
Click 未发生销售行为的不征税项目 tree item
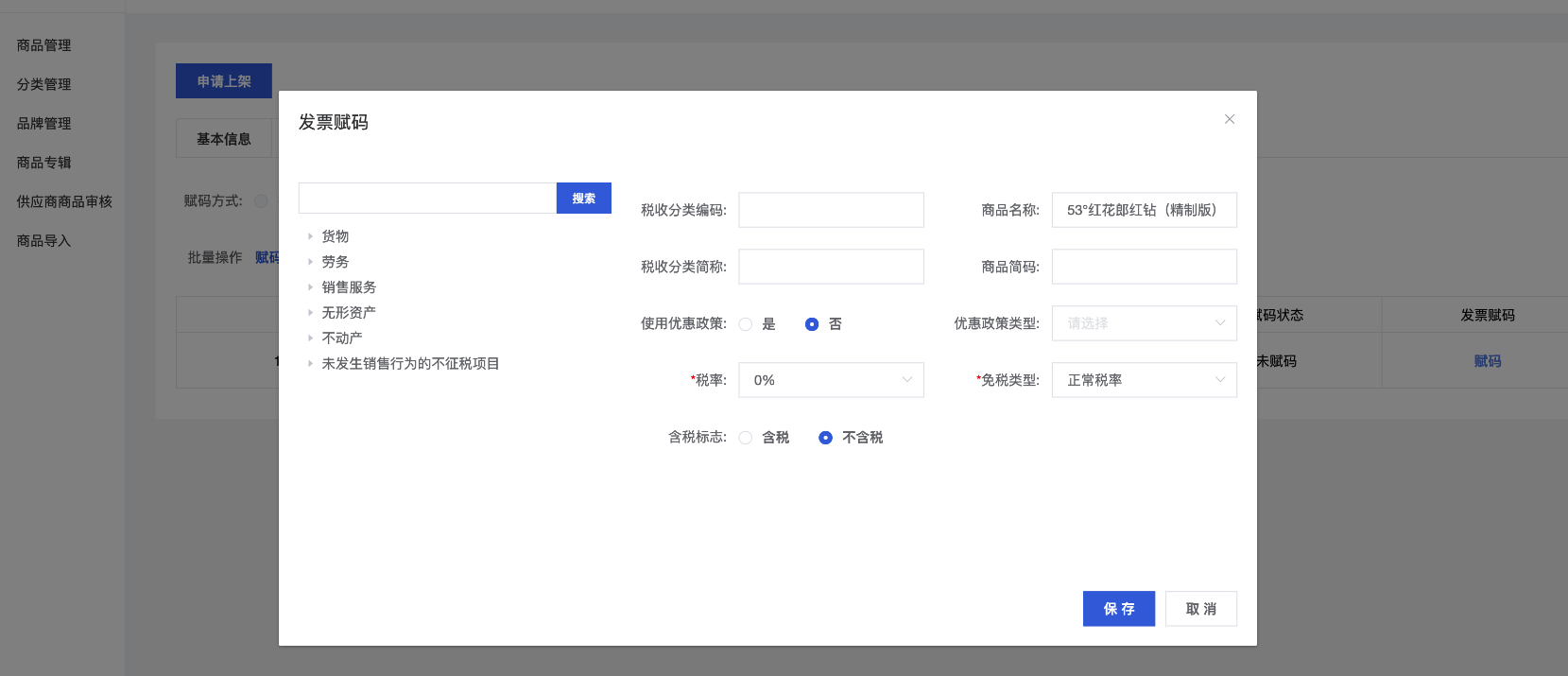(410, 364)
